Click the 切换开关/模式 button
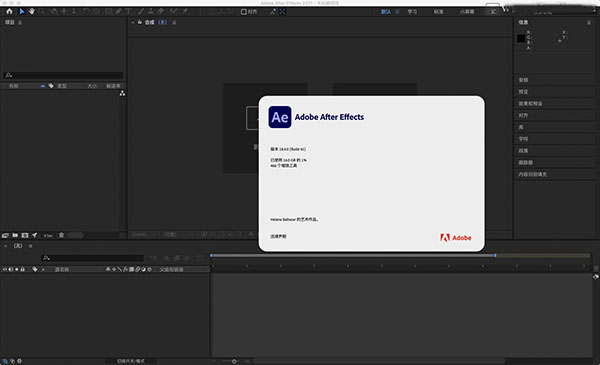The width and height of the screenshot is (600, 365). 131,361
